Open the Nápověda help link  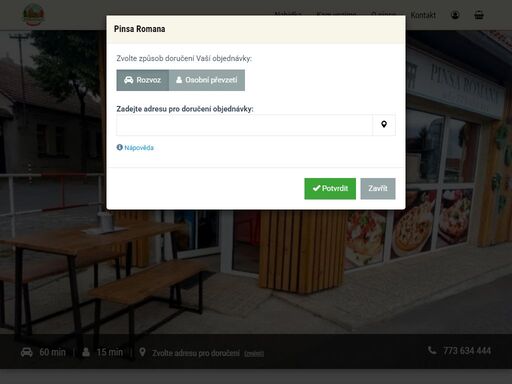coord(139,148)
